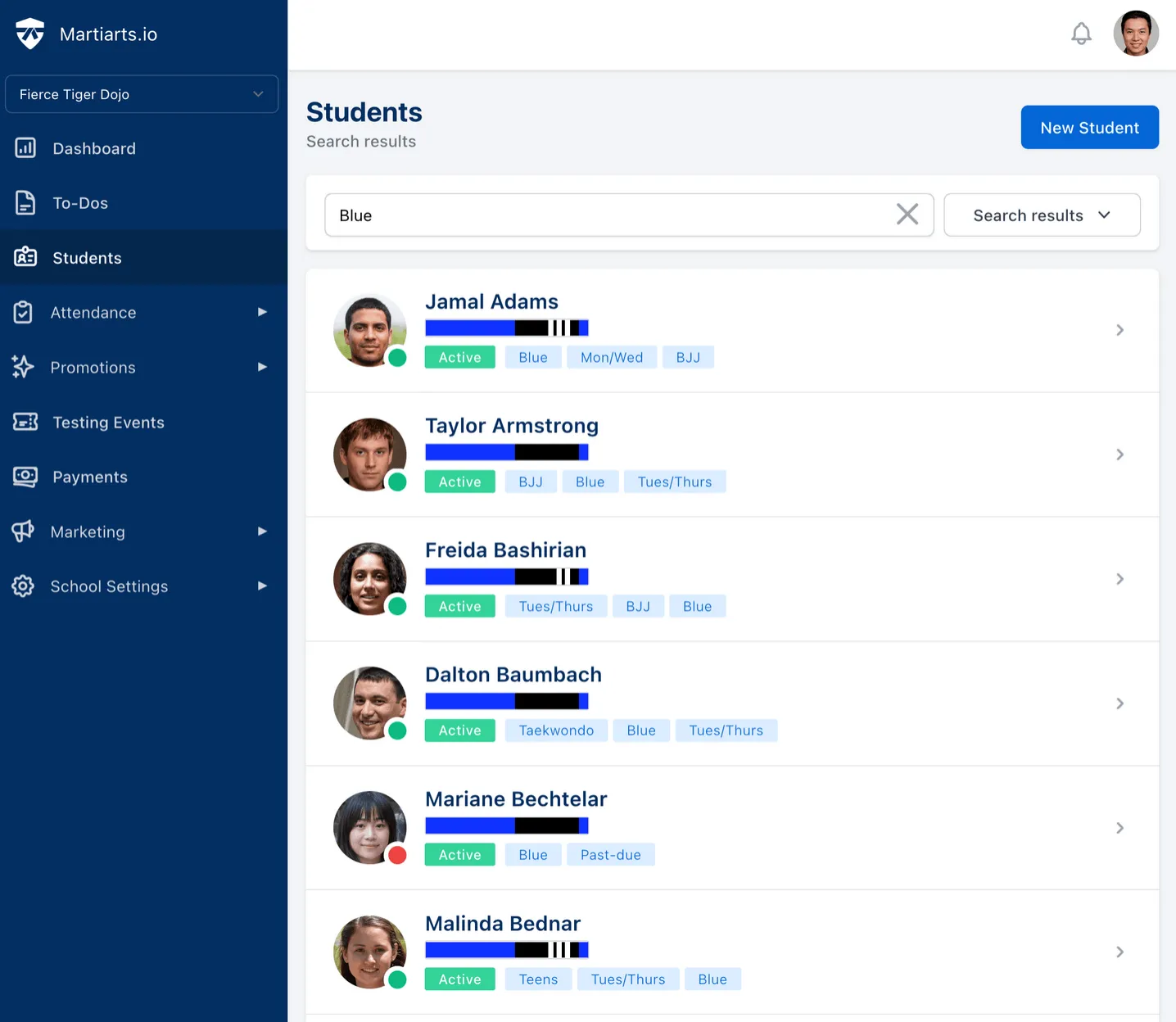Open the Search results filter dropdown
The height and width of the screenshot is (1022, 1176).
coord(1042,215)
